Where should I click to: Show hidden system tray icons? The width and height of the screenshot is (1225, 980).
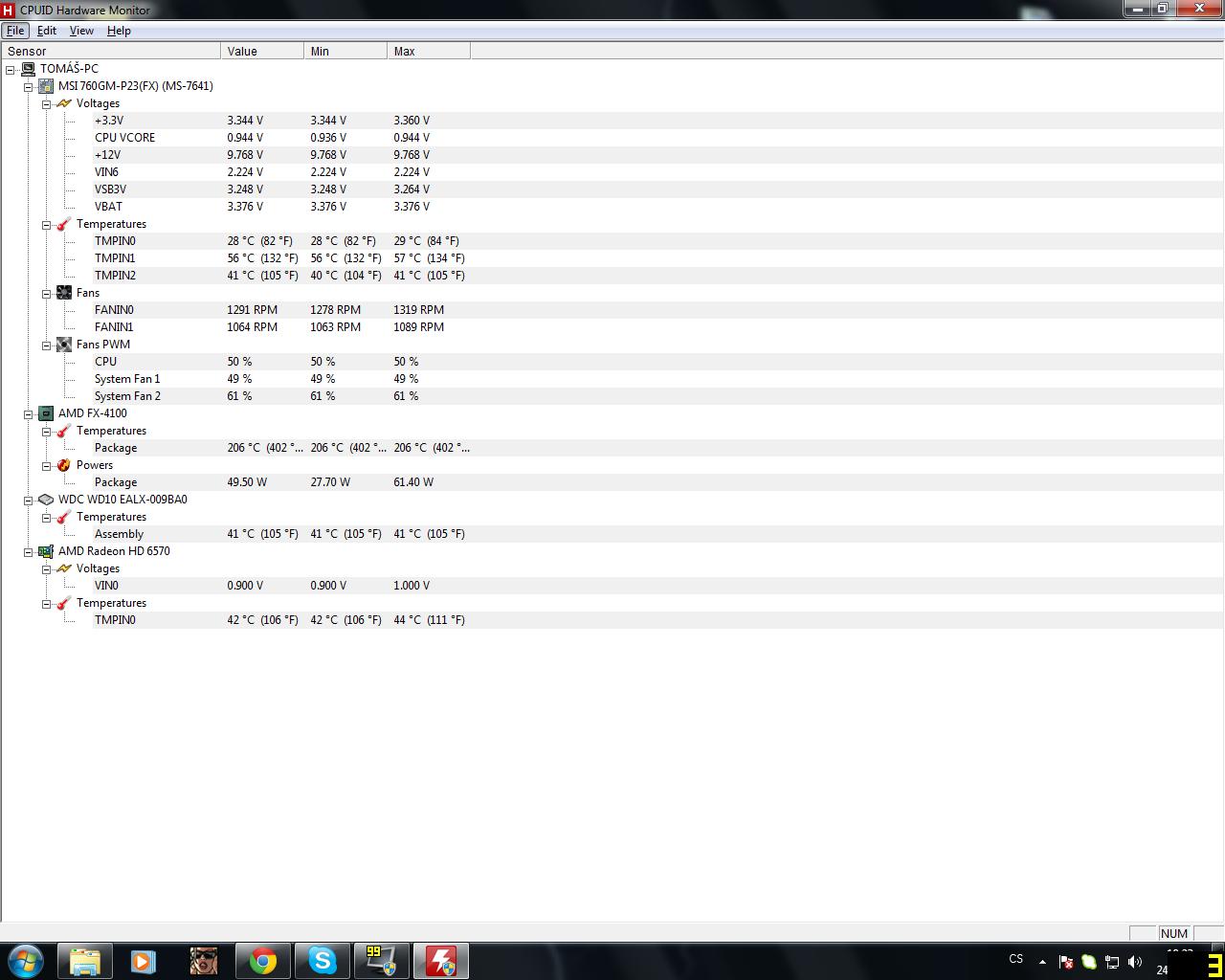click(x=1042, y=962)
